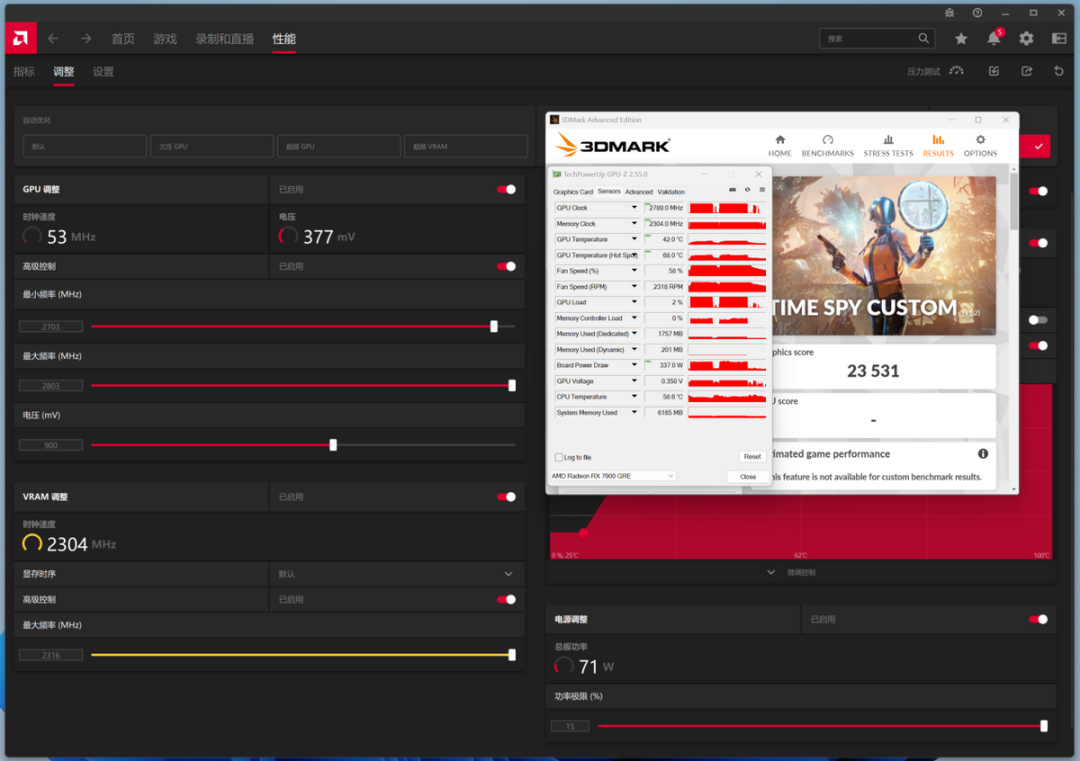
Task: Open AMD software settings gear
Action: pyautogui.click(x=1026, y=39)
